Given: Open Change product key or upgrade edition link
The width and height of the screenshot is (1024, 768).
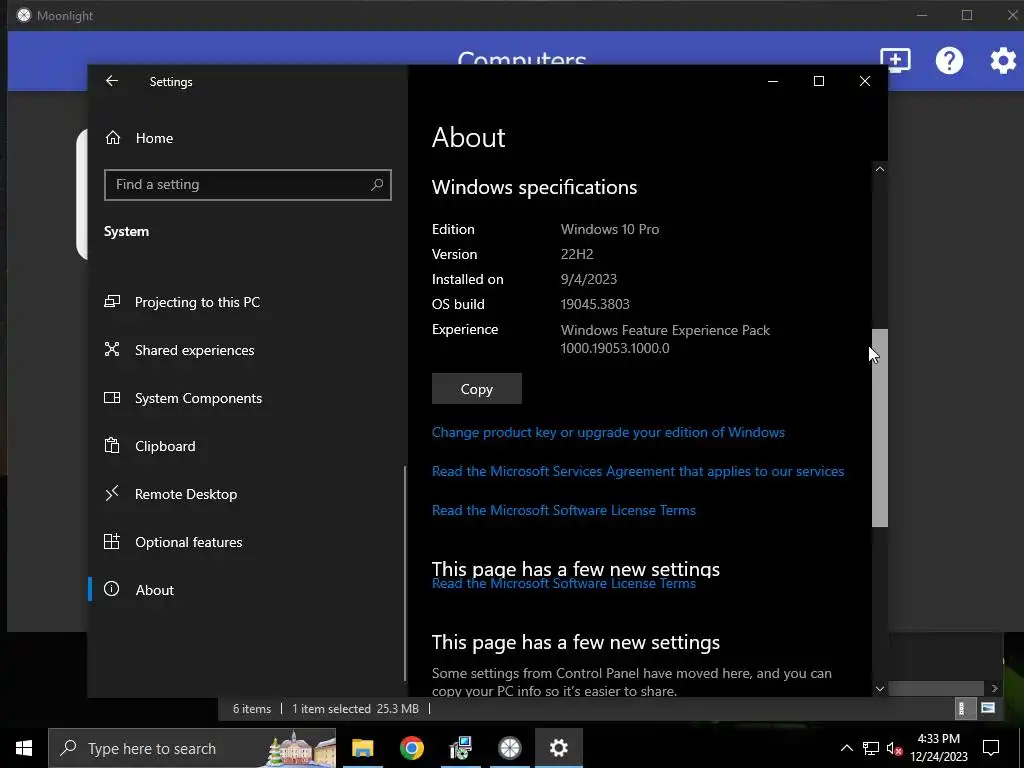Looking at the screenshot, I should coord(608,432).
